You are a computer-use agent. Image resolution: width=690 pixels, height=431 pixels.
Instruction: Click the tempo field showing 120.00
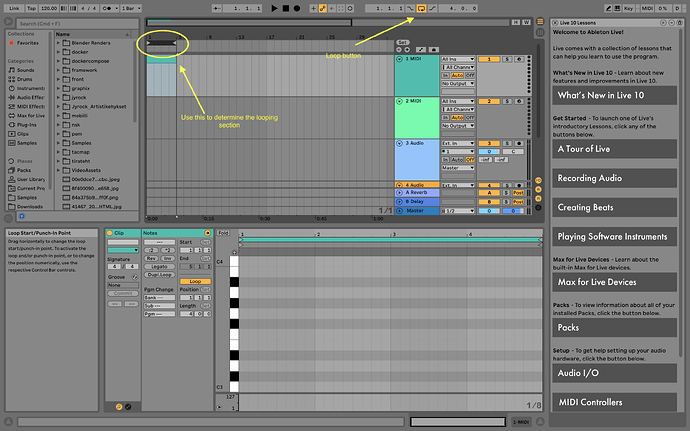[49, 8]
